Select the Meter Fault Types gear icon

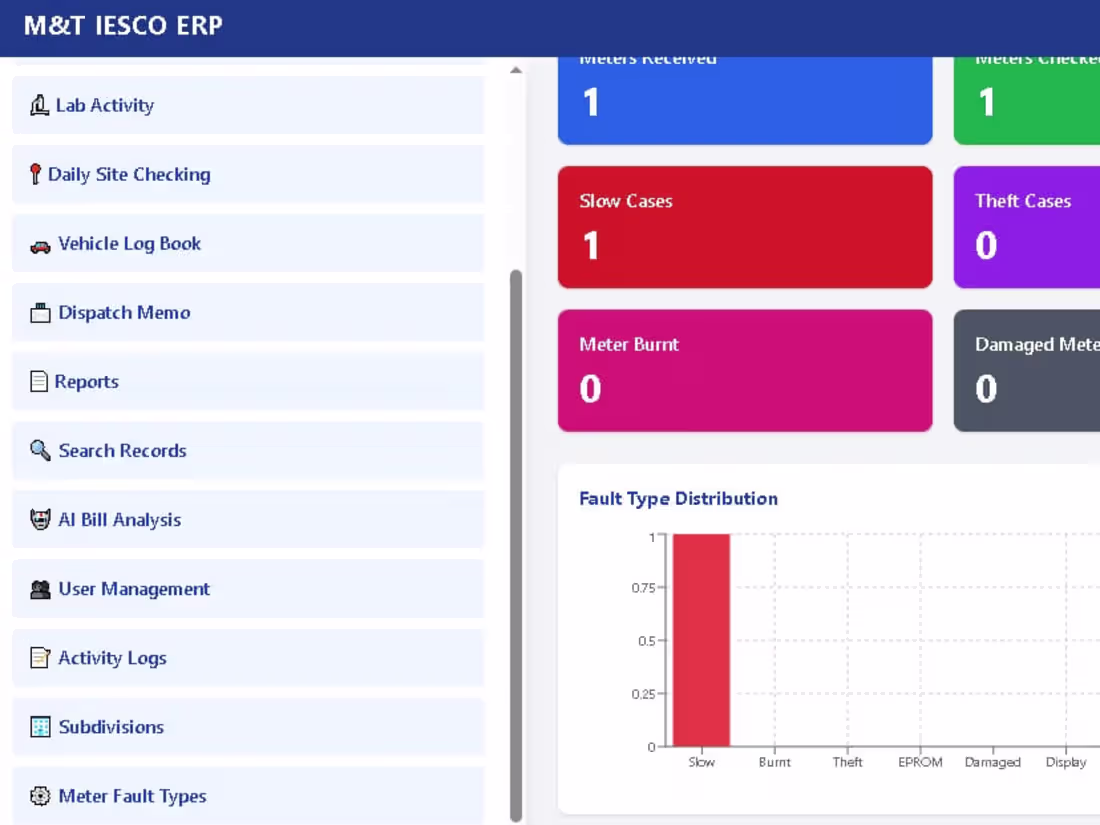point(39,795)
